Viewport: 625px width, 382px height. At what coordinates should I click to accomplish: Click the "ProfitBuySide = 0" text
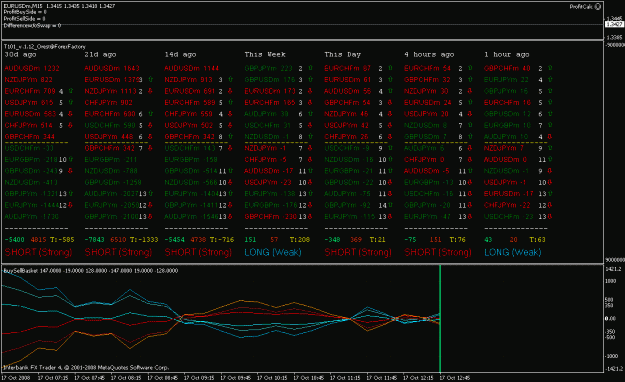tap(25, 12)
